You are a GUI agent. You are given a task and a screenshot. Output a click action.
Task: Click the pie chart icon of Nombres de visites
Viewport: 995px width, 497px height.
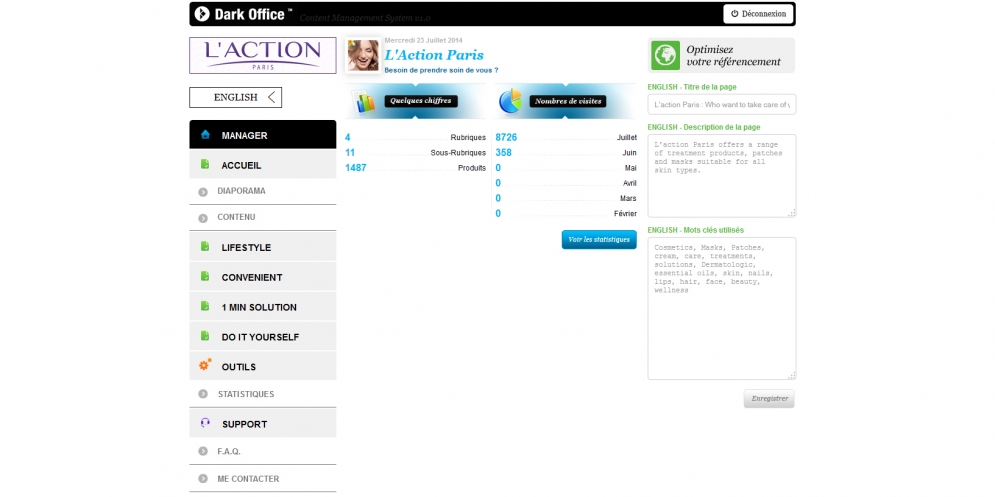point(510,101)
